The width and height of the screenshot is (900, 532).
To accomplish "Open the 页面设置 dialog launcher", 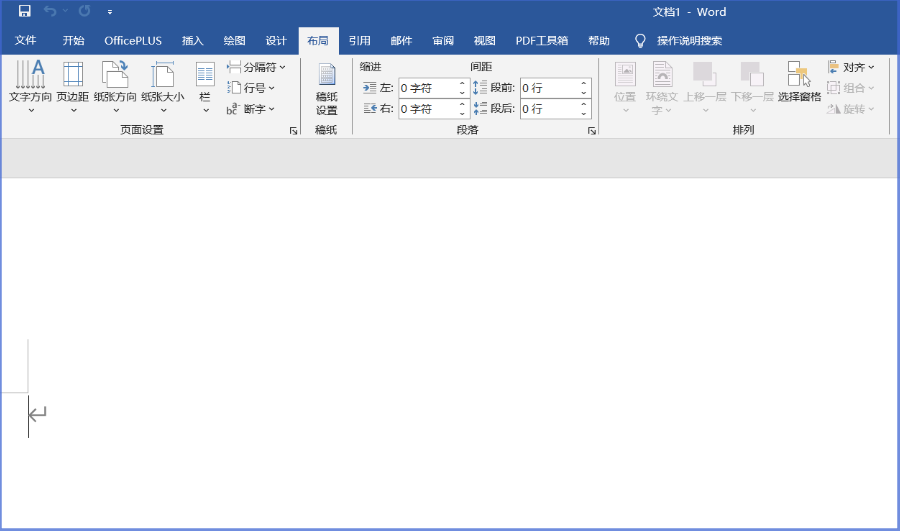I will click(293, 131).
